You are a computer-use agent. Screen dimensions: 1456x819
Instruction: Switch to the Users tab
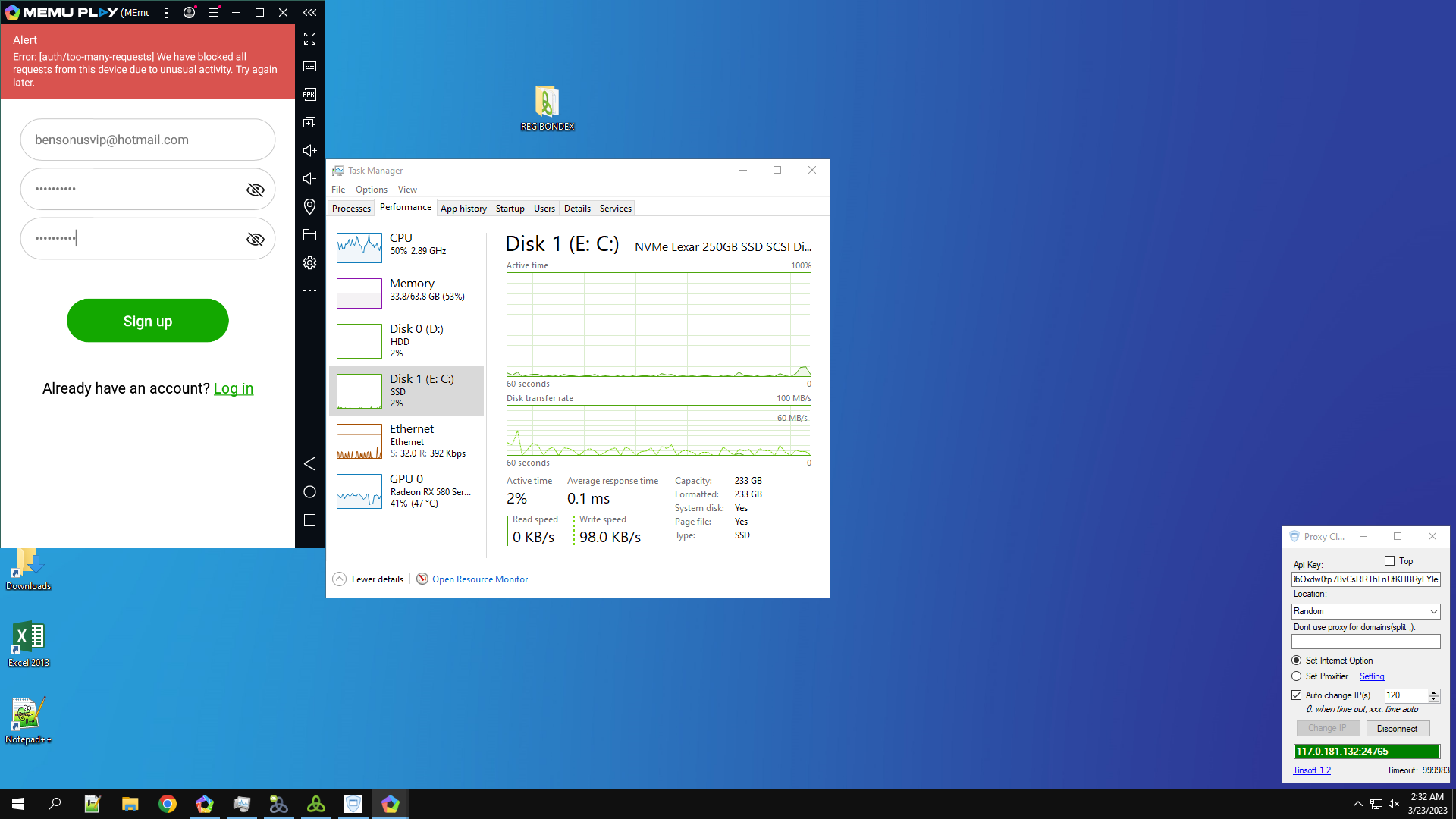coord(544,209)
